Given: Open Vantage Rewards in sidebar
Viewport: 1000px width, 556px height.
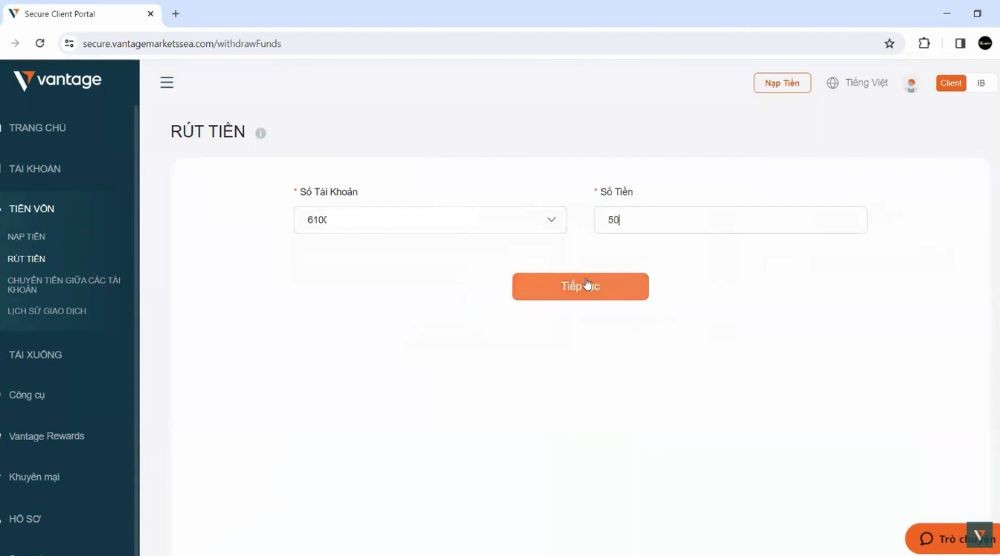Looking at the screenshot, I should point(47,436).
